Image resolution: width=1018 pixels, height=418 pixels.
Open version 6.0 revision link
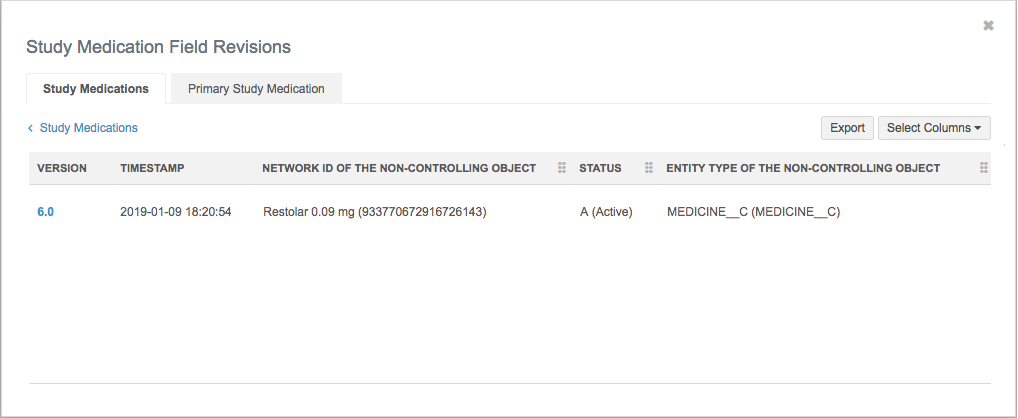click(45, 212)
